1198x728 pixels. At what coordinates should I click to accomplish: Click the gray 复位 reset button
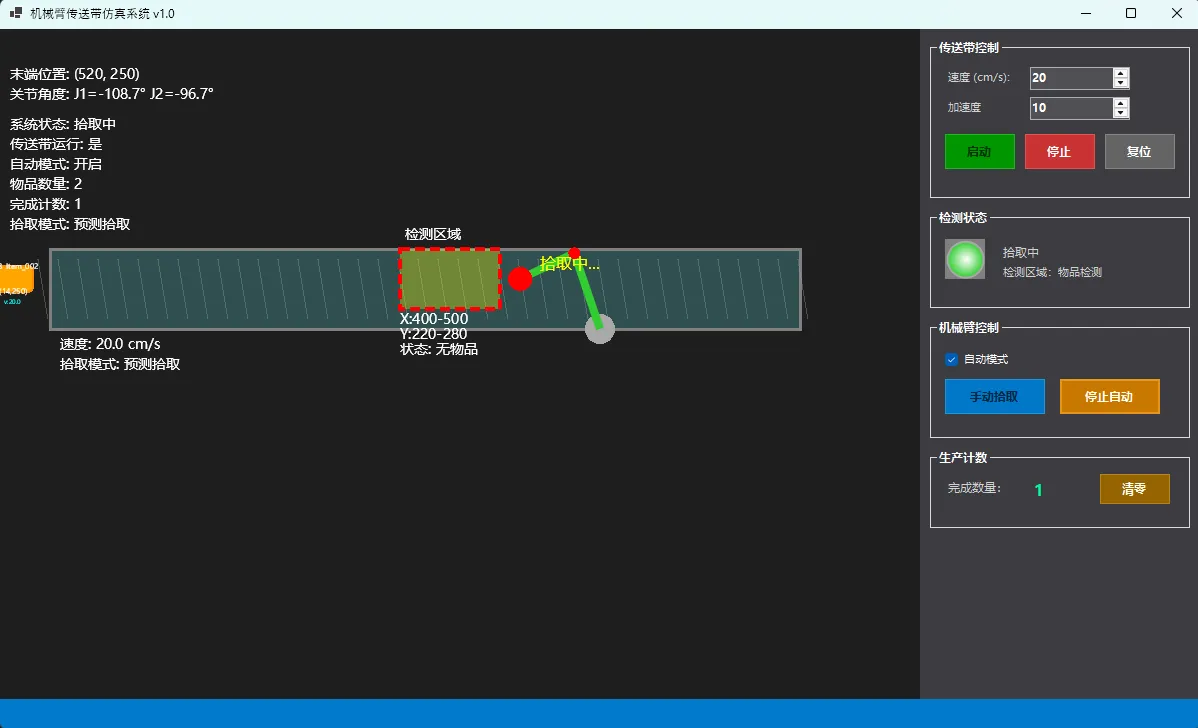pos(1139,152)
